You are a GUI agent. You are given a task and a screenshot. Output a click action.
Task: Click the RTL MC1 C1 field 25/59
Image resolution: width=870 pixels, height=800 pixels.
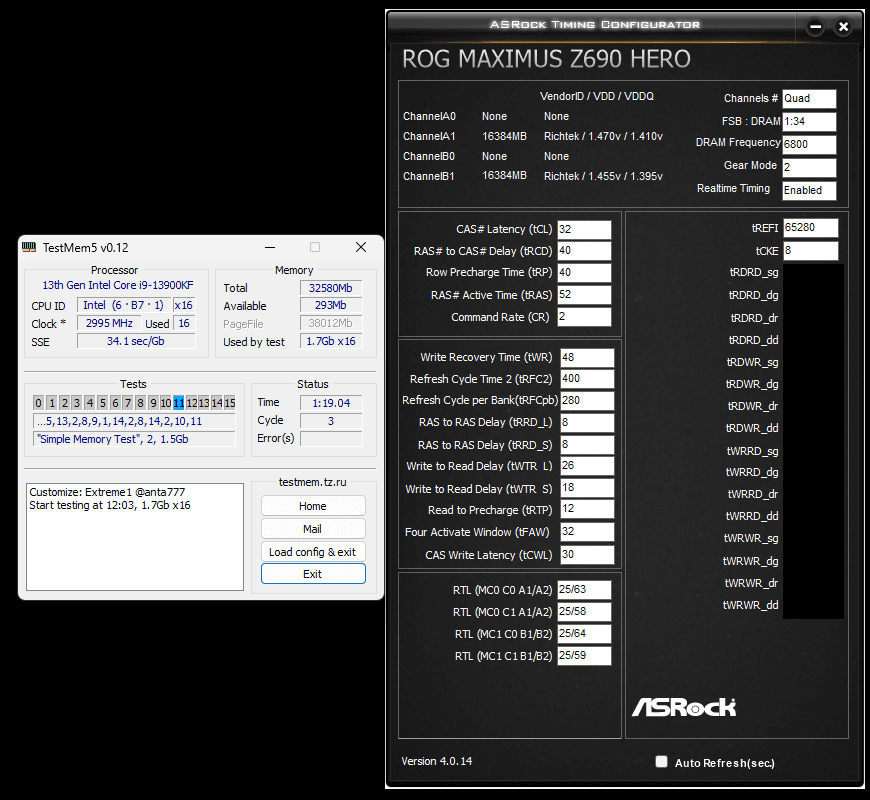tap(584, 656)
